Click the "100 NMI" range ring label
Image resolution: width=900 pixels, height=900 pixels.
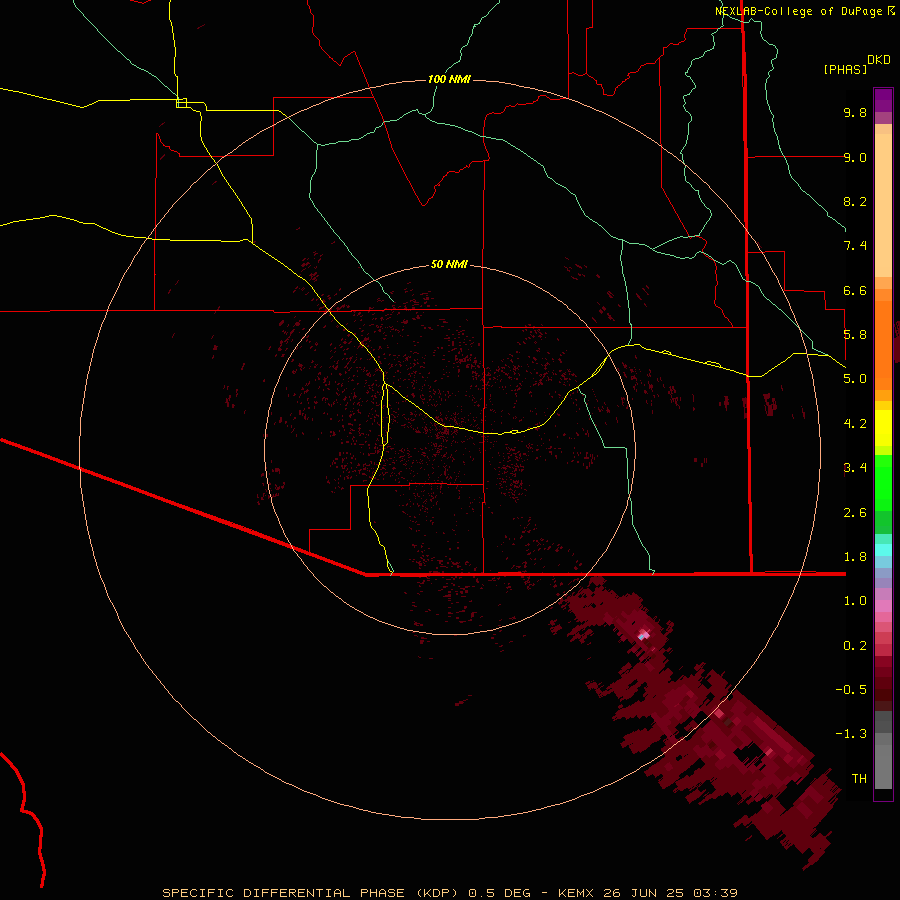tap(449, 79)
